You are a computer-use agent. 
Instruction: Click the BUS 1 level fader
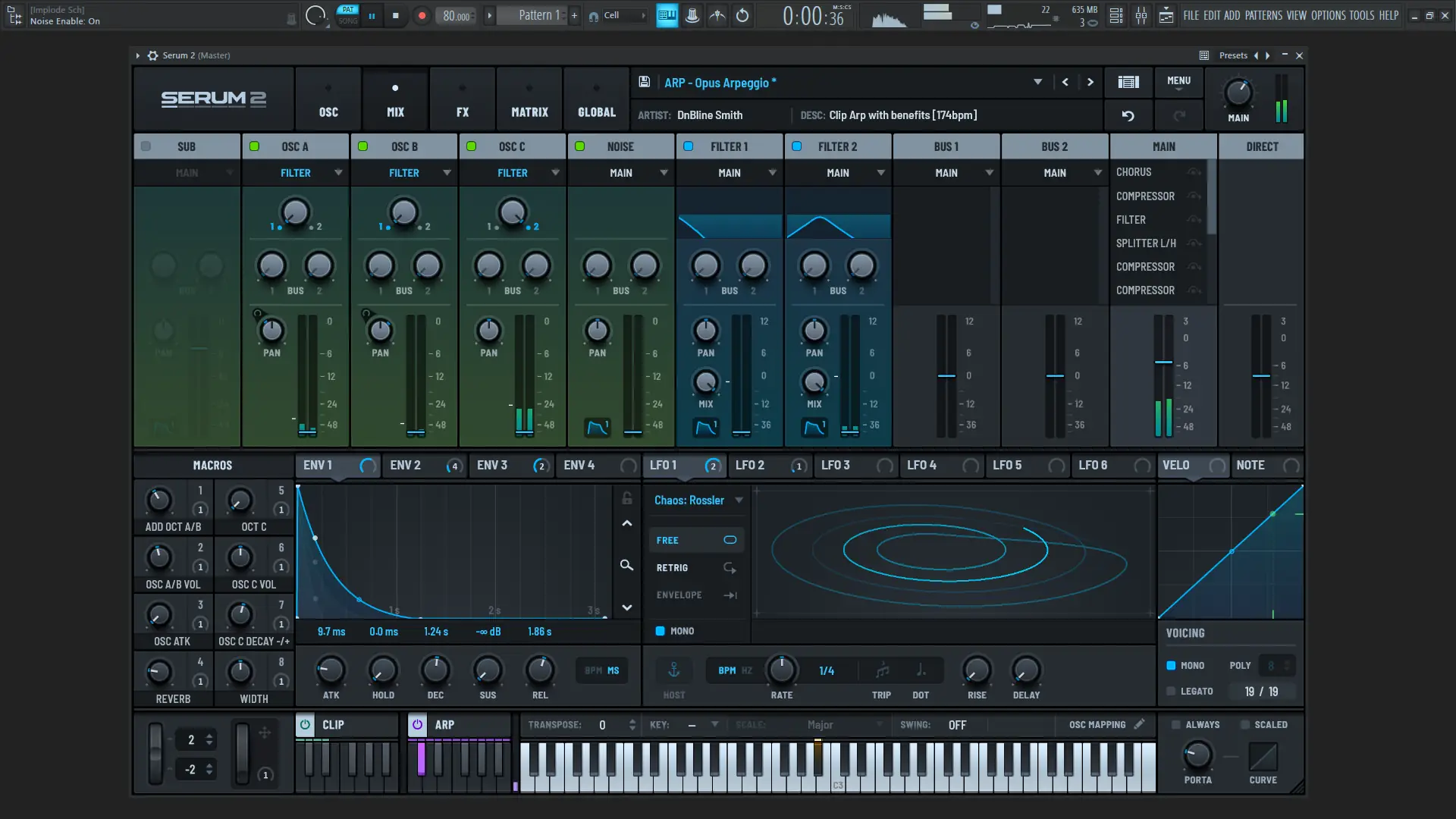click(x=946, y=376)
